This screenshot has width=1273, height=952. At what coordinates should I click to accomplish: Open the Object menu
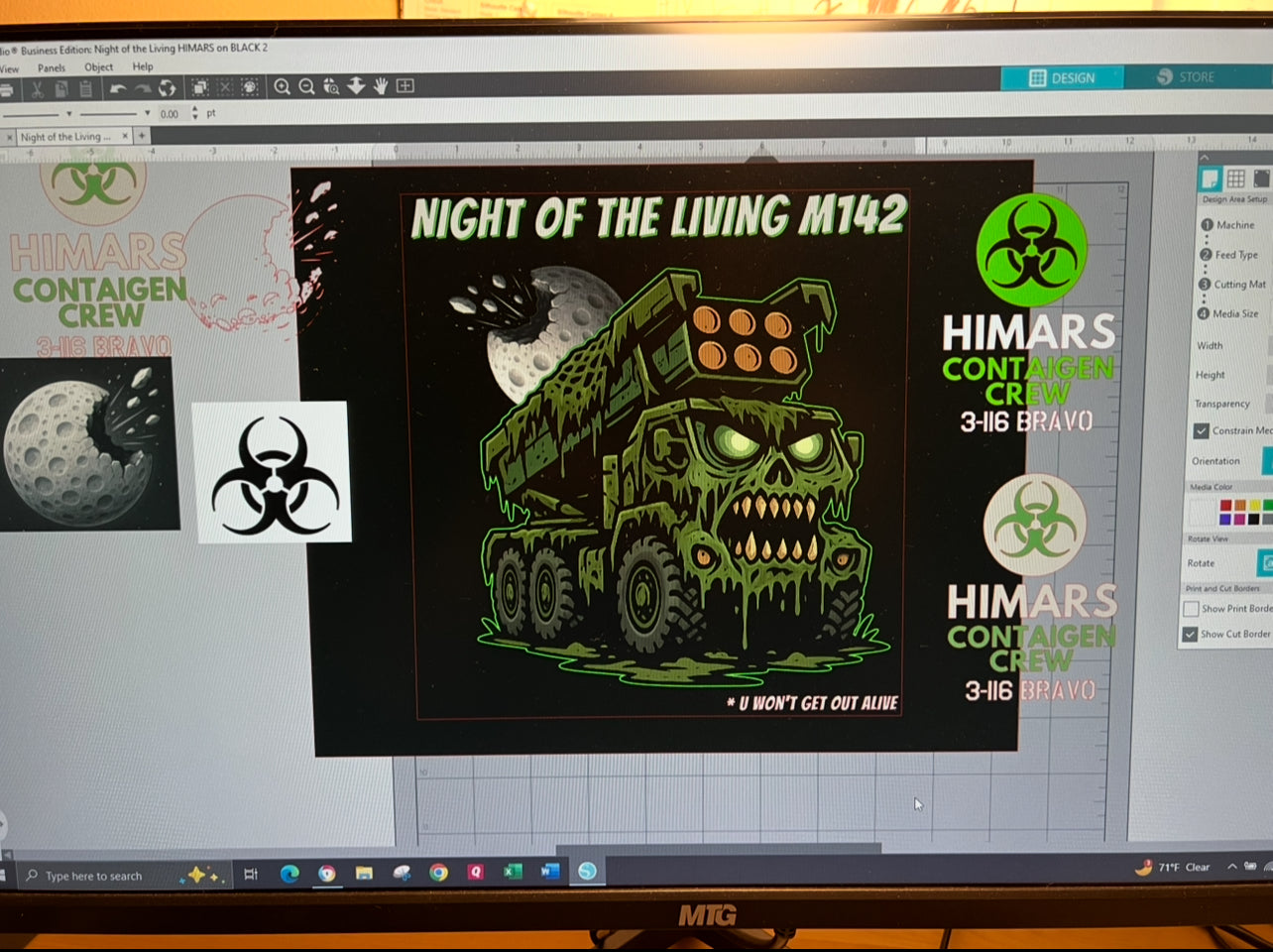tap(98, 67)
